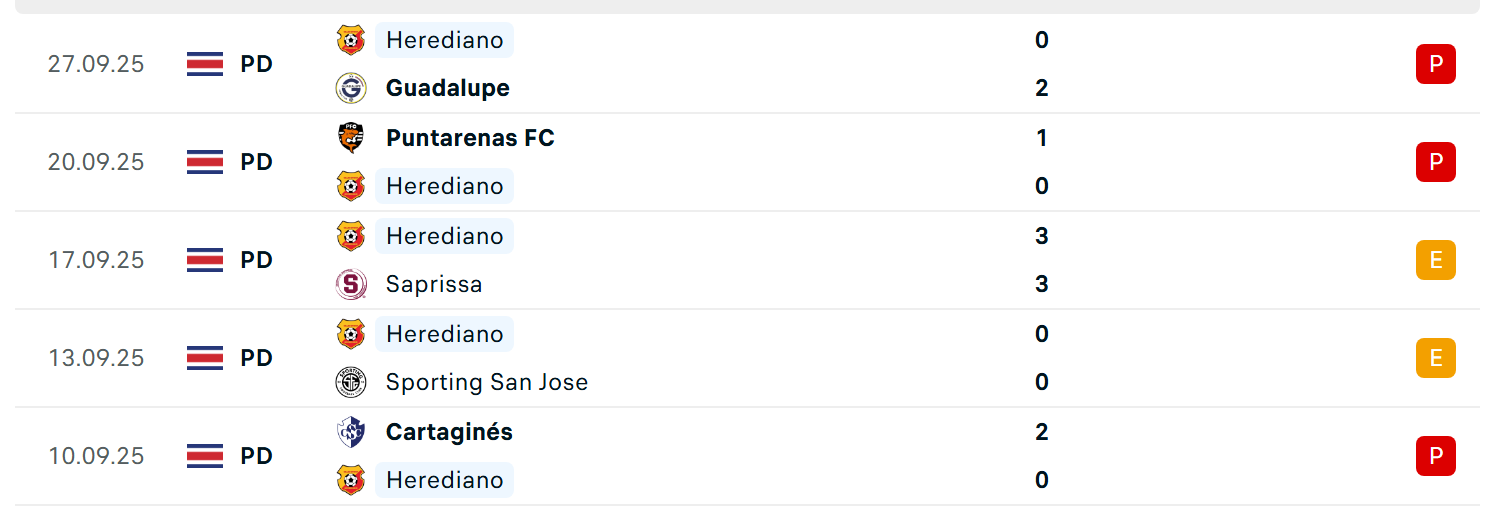Open the Guadalupe team link
Image resolution: width=1499 pixels, height=508 pixels.
pos(448,88)
